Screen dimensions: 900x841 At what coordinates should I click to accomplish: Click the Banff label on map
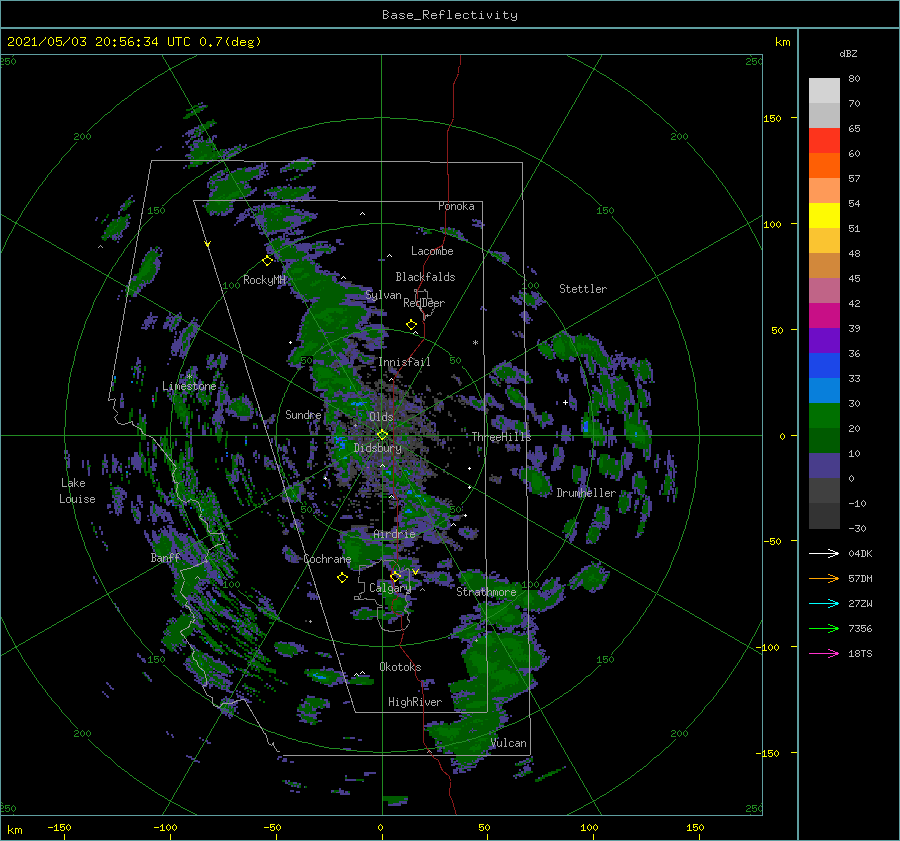[x=165, y=558]
